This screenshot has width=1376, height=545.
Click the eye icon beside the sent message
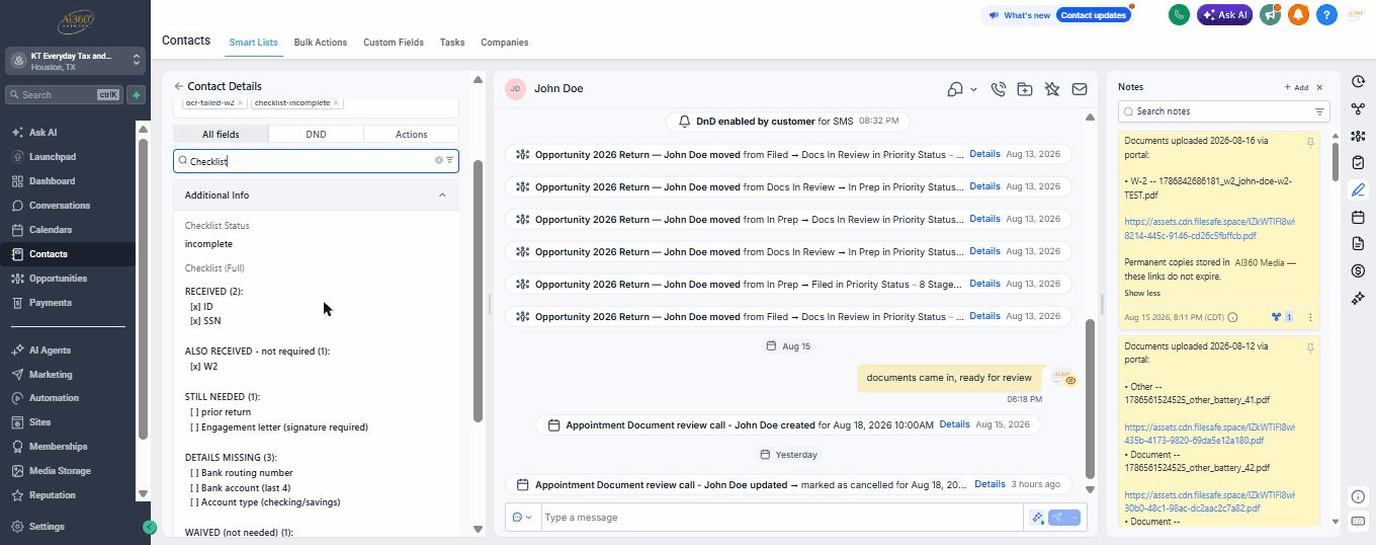coord(1070,381)
